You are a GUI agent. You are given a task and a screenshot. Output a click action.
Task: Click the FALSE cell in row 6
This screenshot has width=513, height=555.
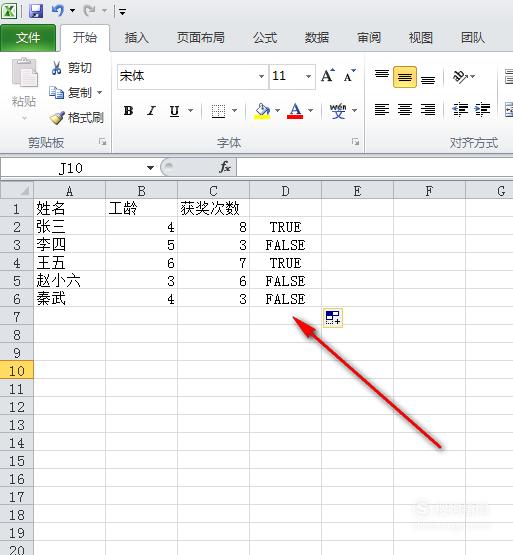point(285,298)
